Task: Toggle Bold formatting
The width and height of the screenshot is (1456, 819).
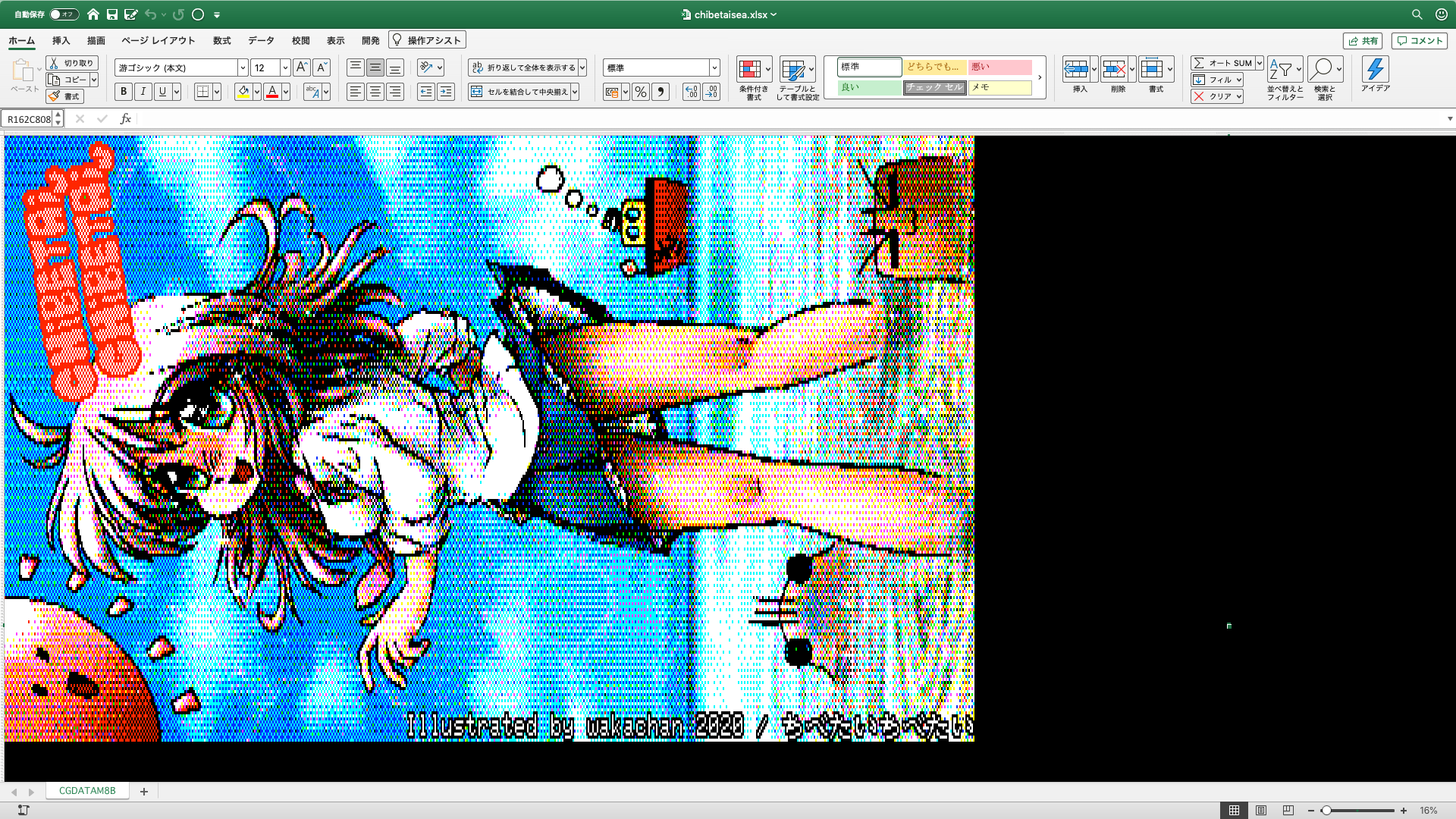Action: (124, 92)
